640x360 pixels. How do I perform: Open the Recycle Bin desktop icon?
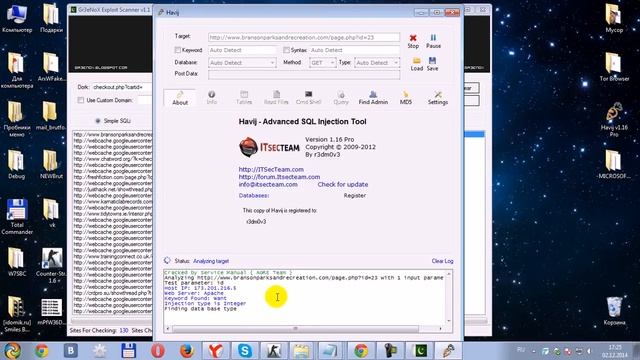pos(614,311)
